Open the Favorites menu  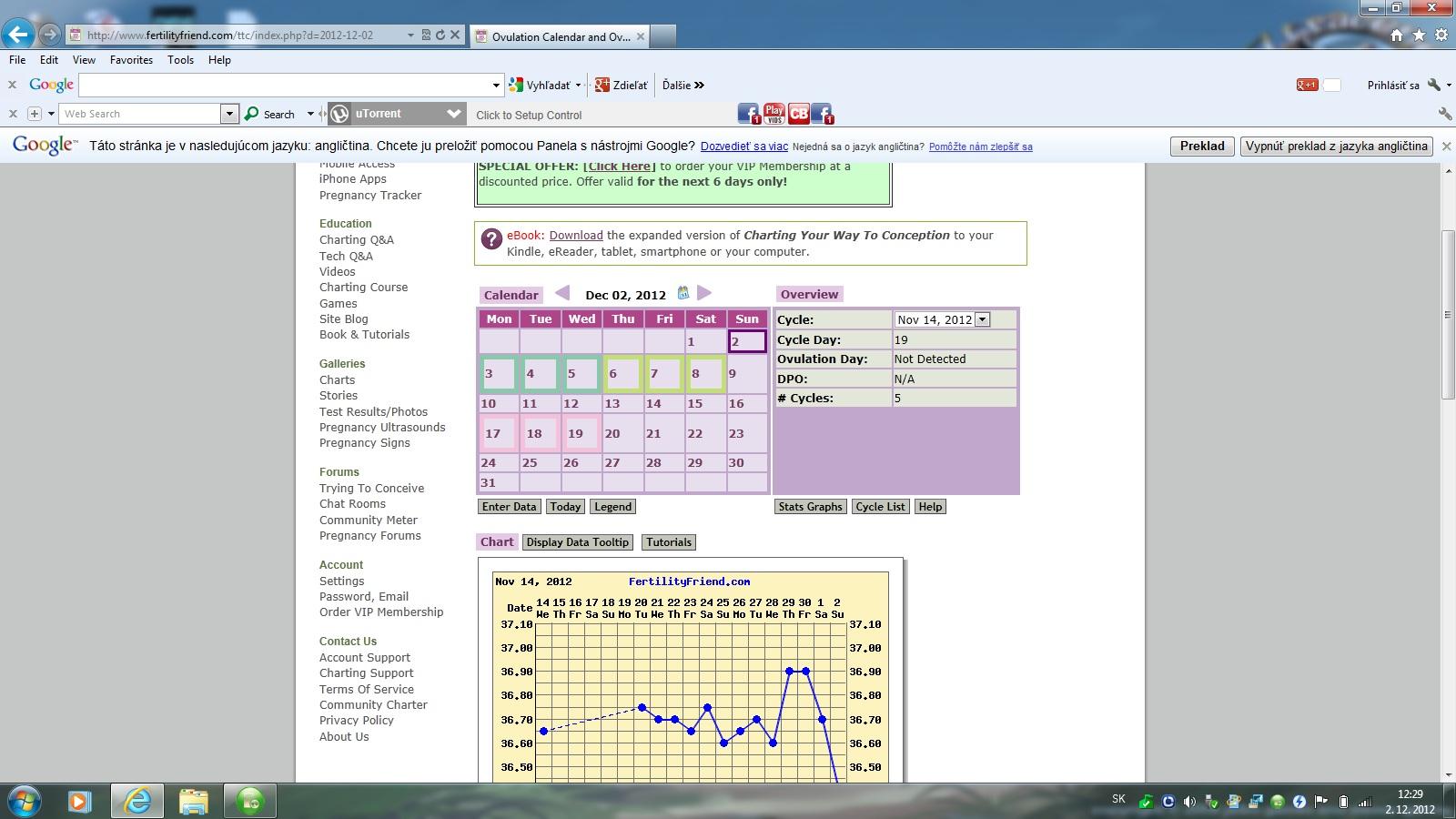tap(131, 60)
